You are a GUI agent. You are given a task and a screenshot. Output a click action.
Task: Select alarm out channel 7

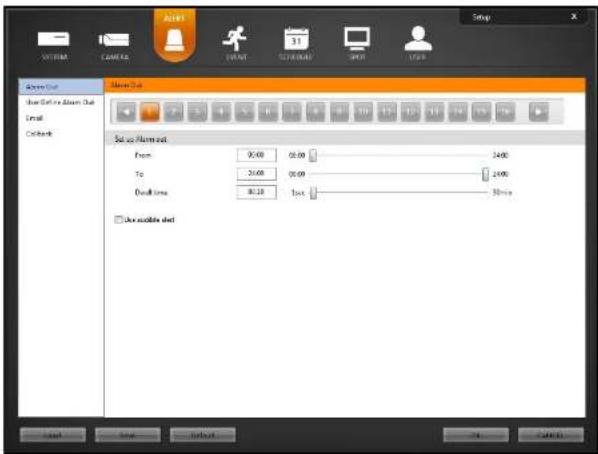[x=292, y=112]
